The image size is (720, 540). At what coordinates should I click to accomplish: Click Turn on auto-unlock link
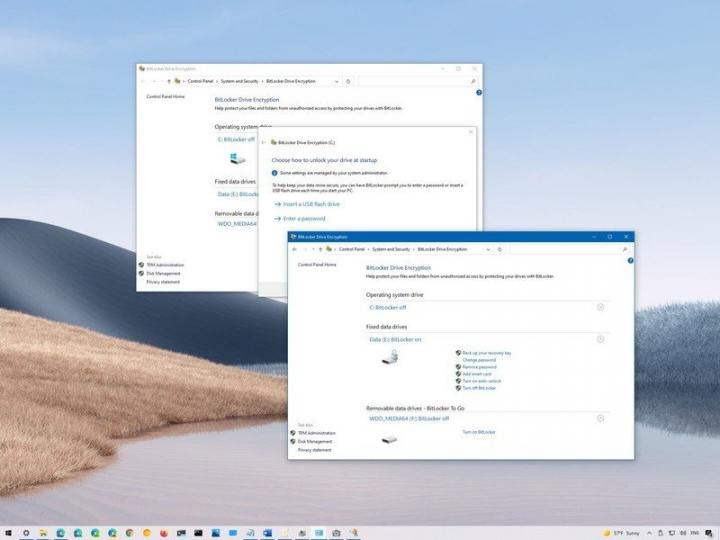point(481,381)
